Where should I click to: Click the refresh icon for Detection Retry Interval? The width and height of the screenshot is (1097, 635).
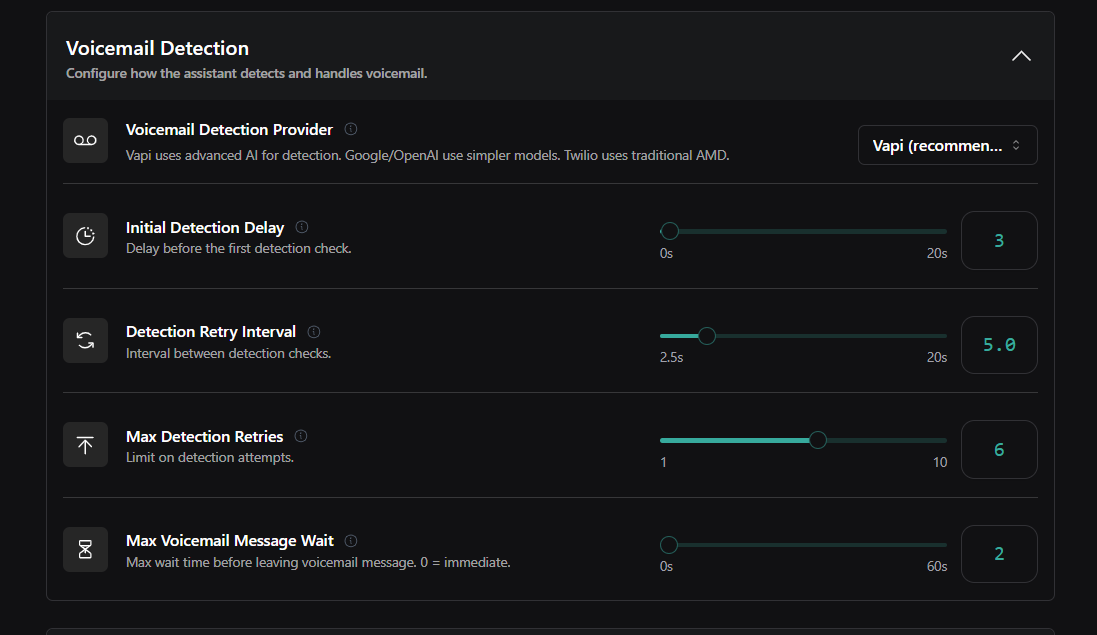(85, 340)
